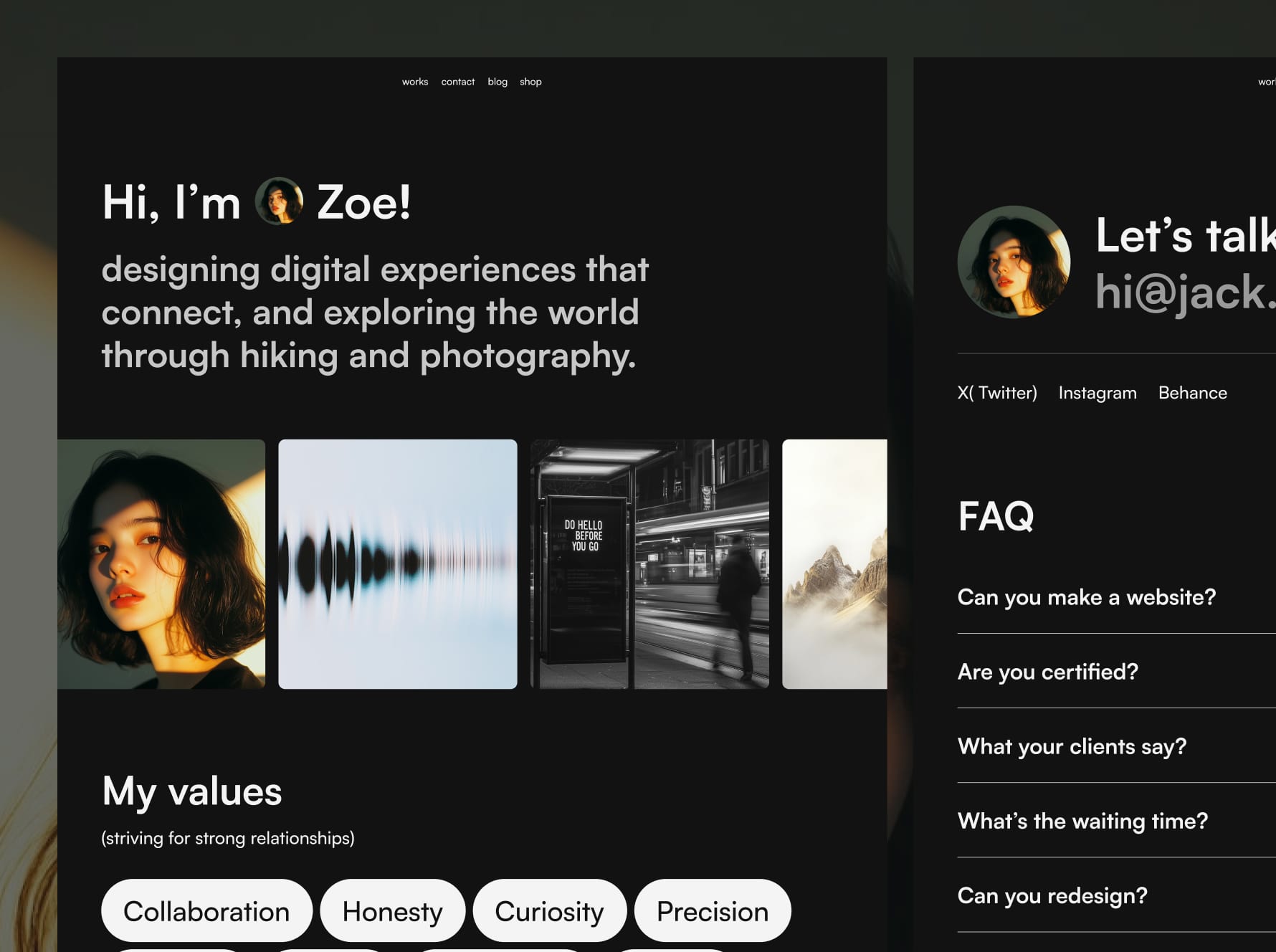This screenshot has height=952, width=1276.
Task: Expand 'Can you redesign?' FAQ item
Action: click(x=1116, y=895)
